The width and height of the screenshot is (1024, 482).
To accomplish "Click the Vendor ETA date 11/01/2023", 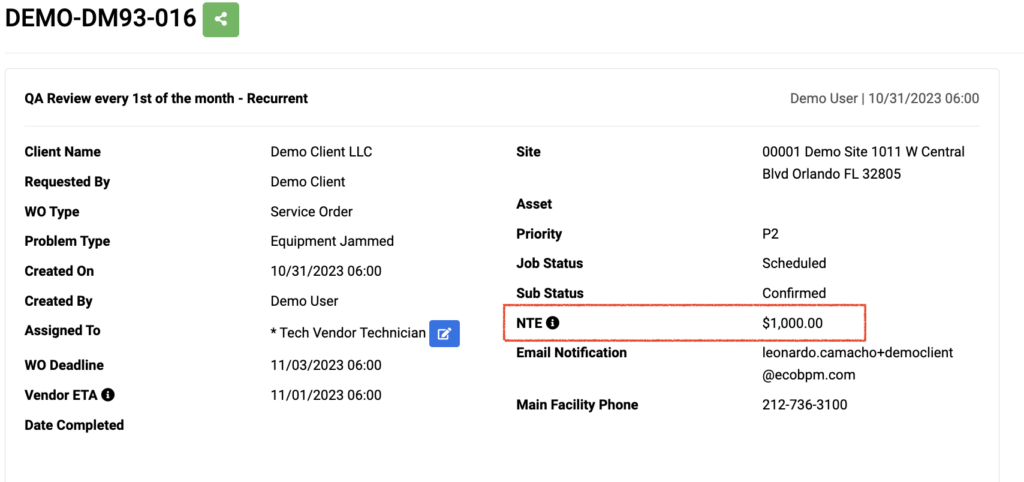I will tap(326, 395).
